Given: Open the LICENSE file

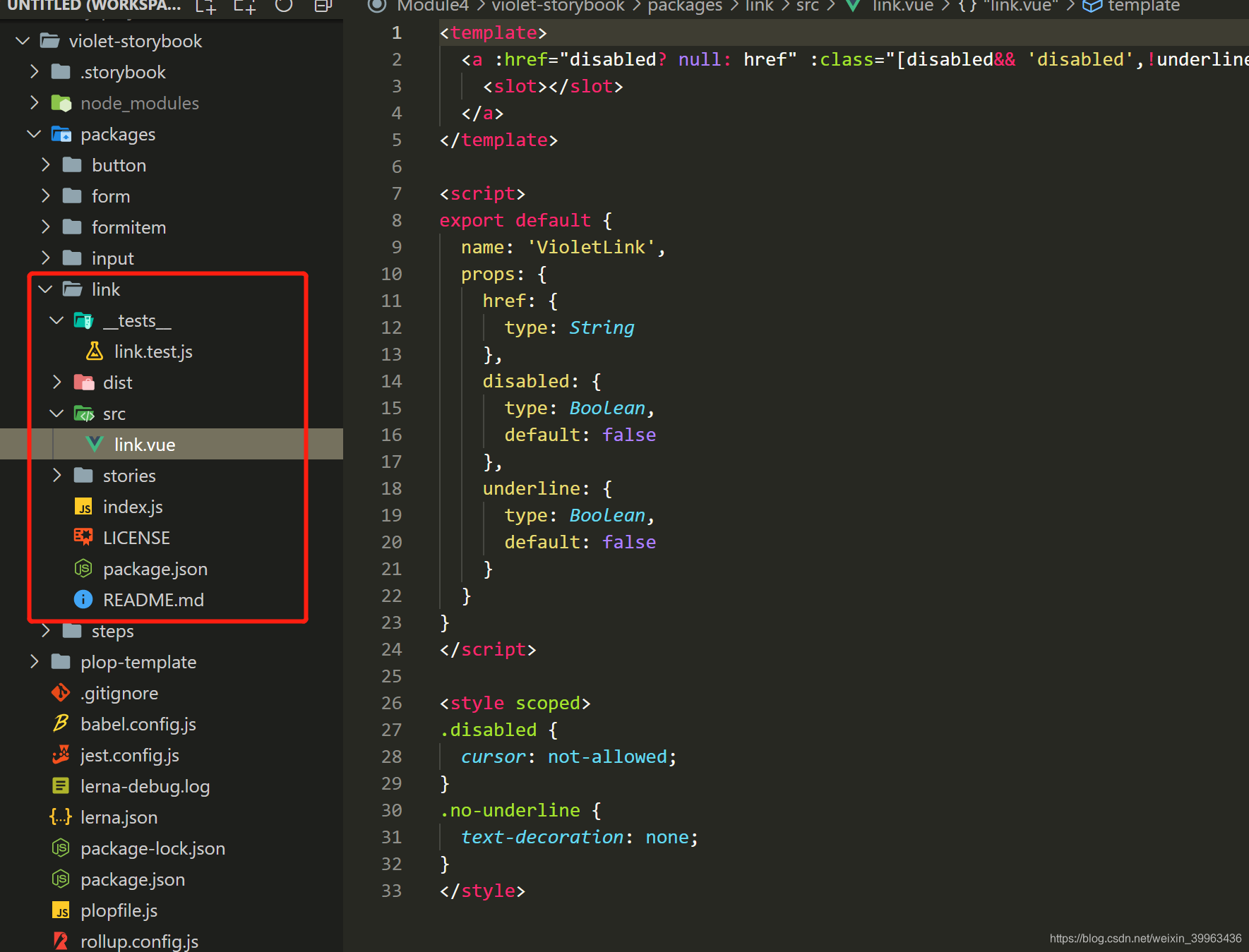Looking at the screenshot, I should (x=136, y=538).
